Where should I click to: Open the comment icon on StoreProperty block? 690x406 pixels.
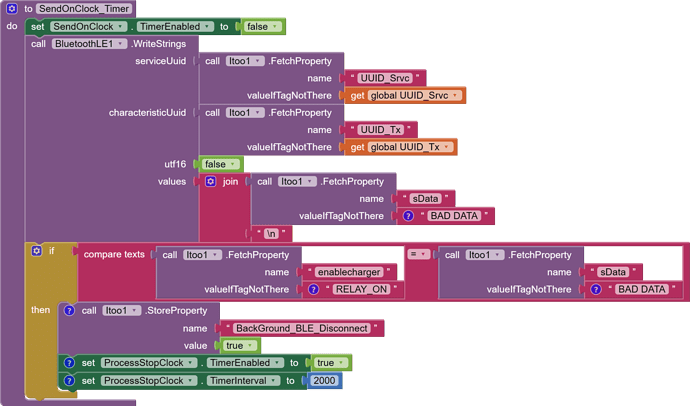pos(69,311)
